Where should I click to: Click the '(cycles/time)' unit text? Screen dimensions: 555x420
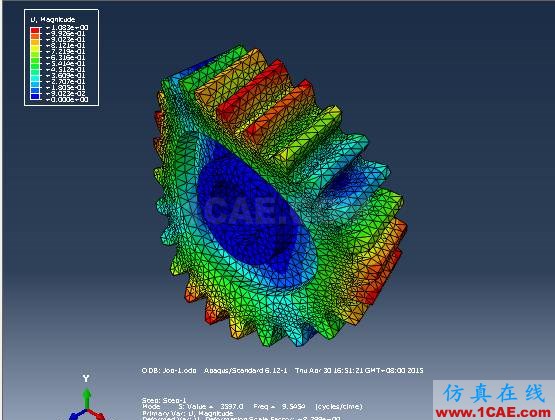tap(339, 407)
